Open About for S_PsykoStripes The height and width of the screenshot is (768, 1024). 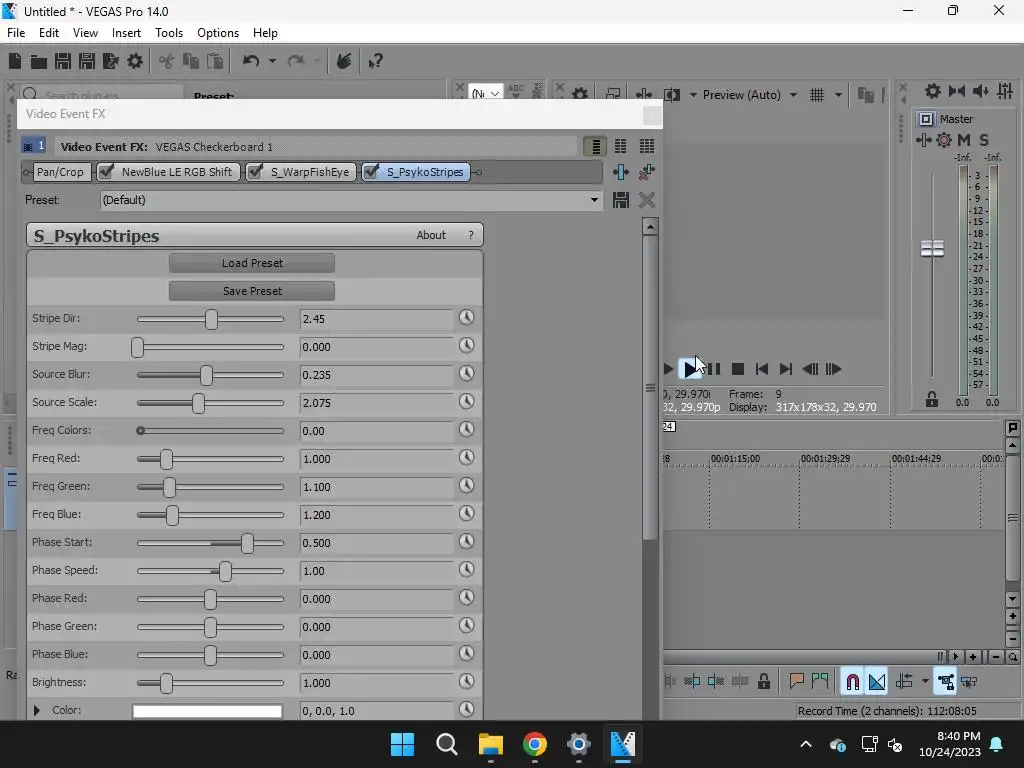[431, 235]
